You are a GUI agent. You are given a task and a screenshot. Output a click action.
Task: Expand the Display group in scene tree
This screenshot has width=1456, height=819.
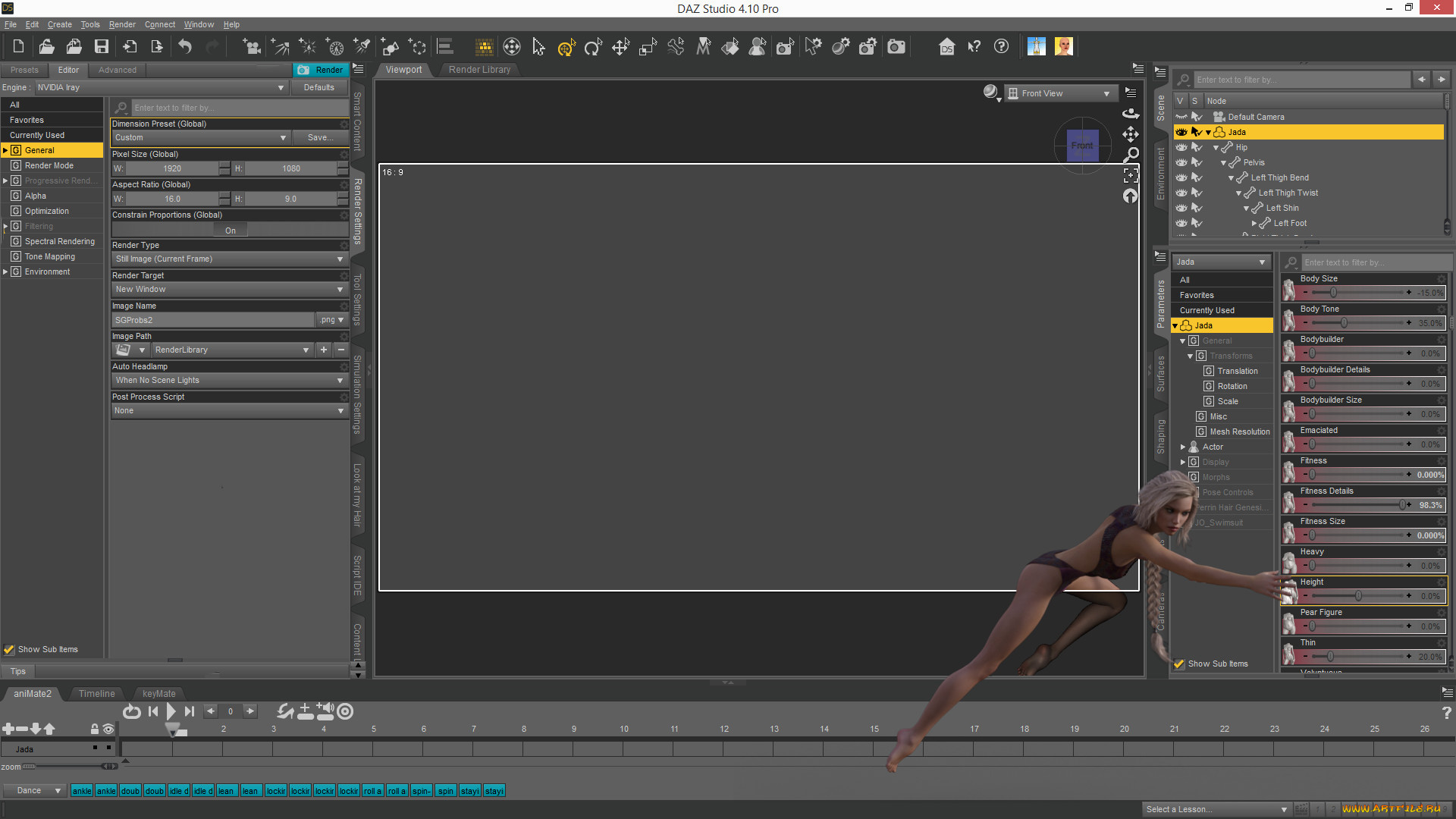[1183, 461]
